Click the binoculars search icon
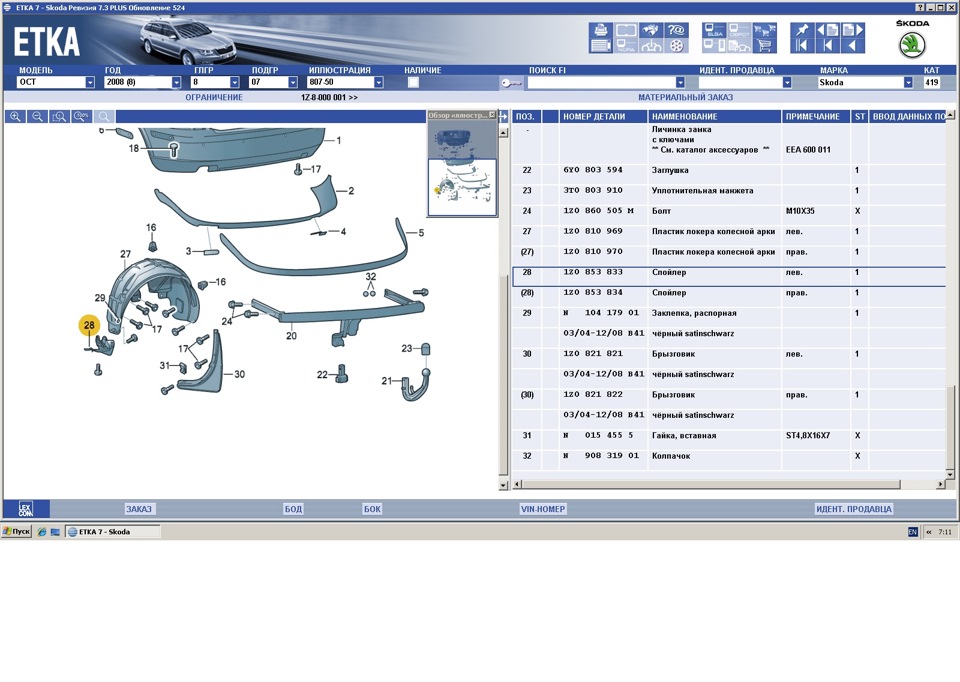 (651, 30)
